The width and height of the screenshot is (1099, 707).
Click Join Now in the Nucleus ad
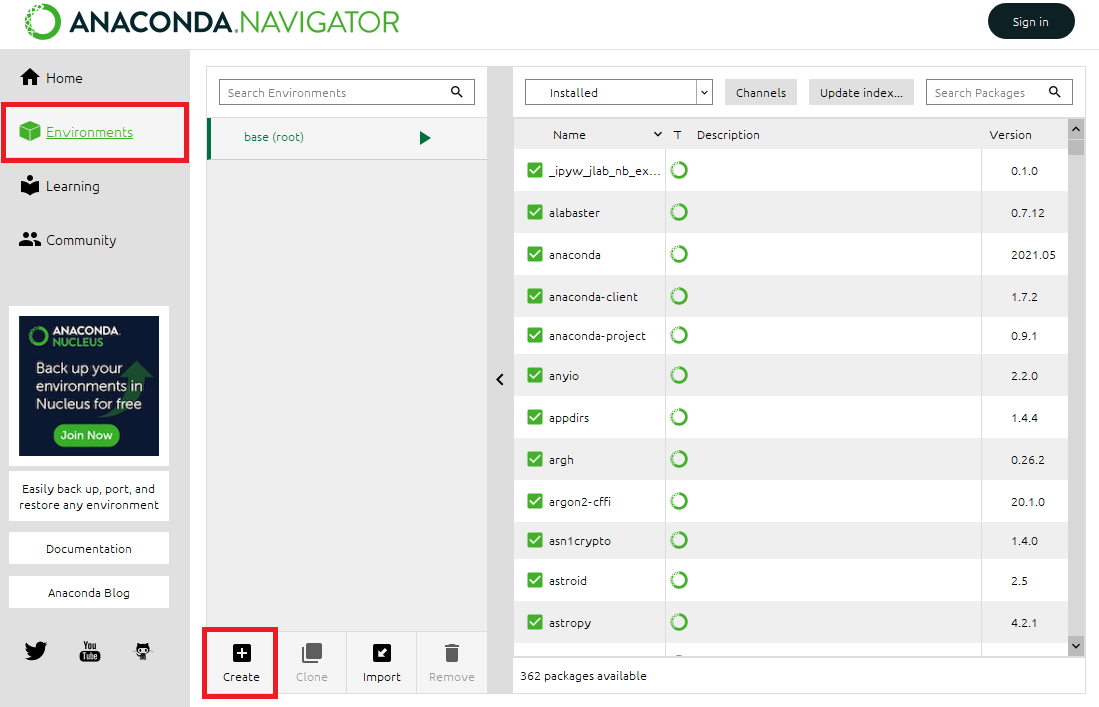pyautogui.click(x=86, y=435)
